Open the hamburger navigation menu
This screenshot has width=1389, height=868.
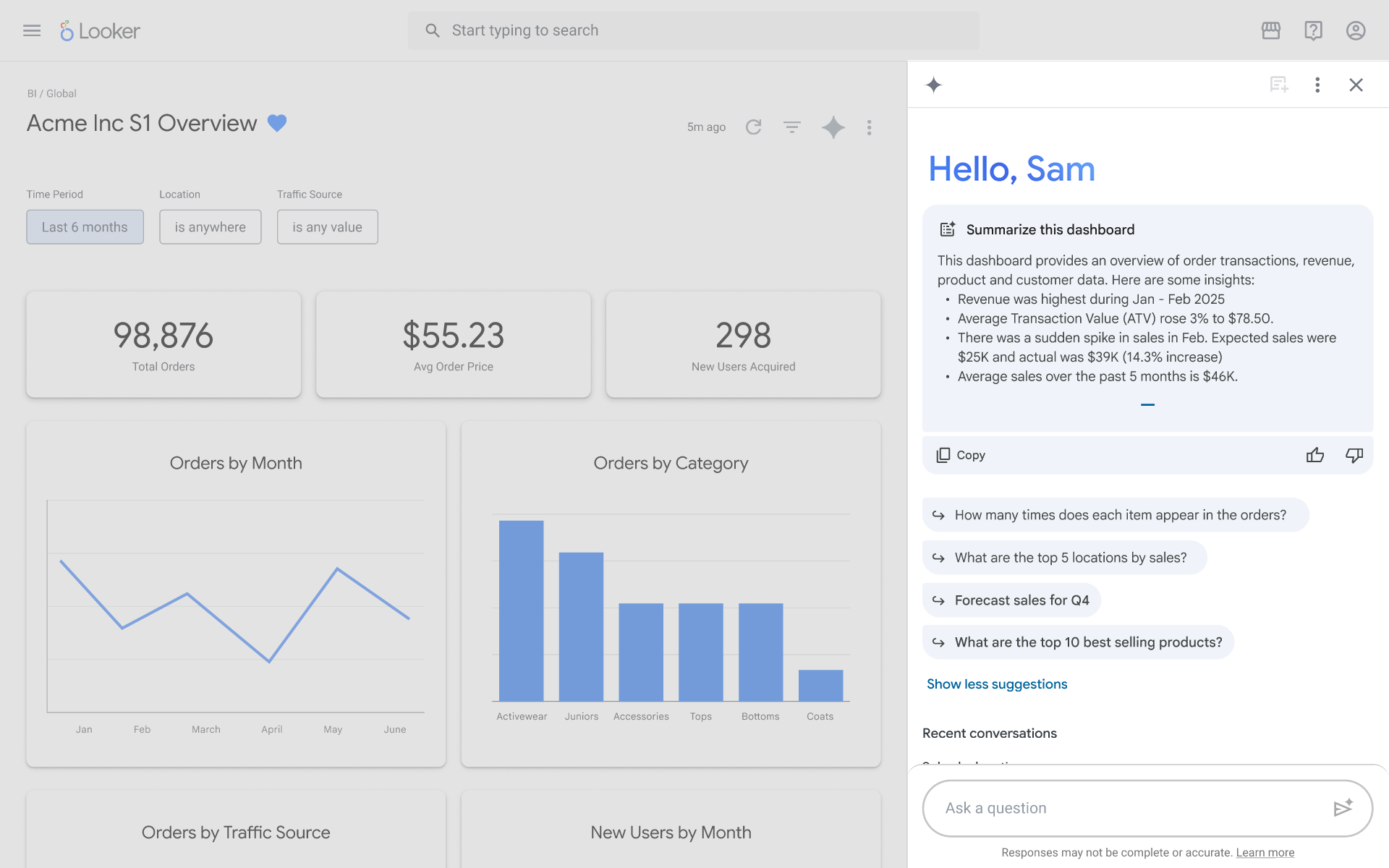(x=31, y=30)
